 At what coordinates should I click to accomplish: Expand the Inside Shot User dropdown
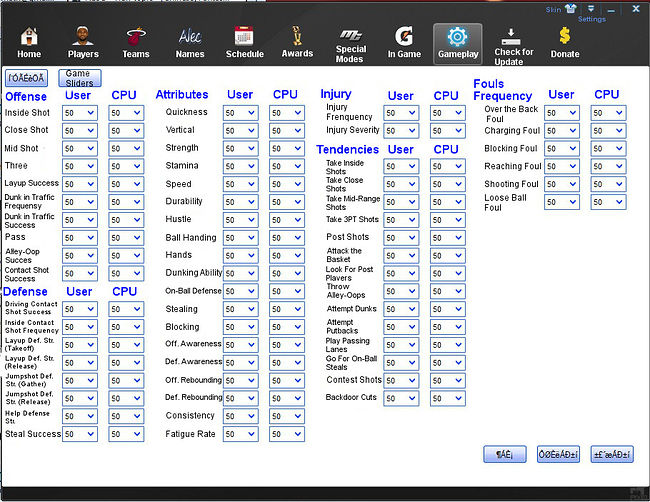[80, 114]
